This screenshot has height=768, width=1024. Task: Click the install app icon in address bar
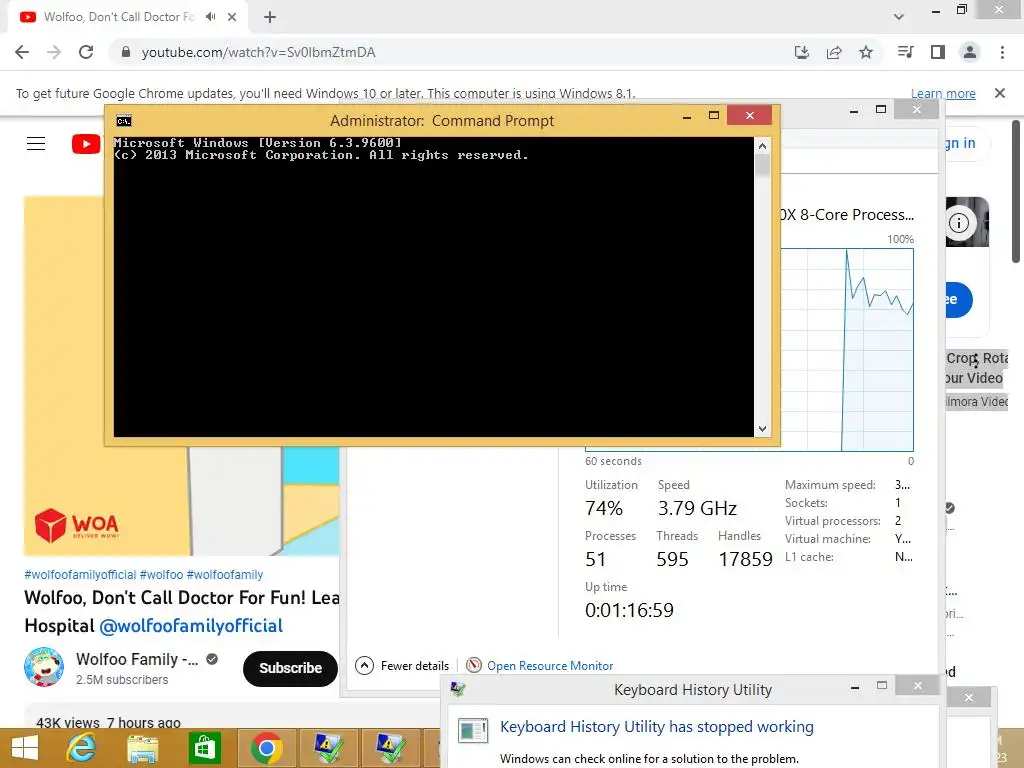coord(802,52)
